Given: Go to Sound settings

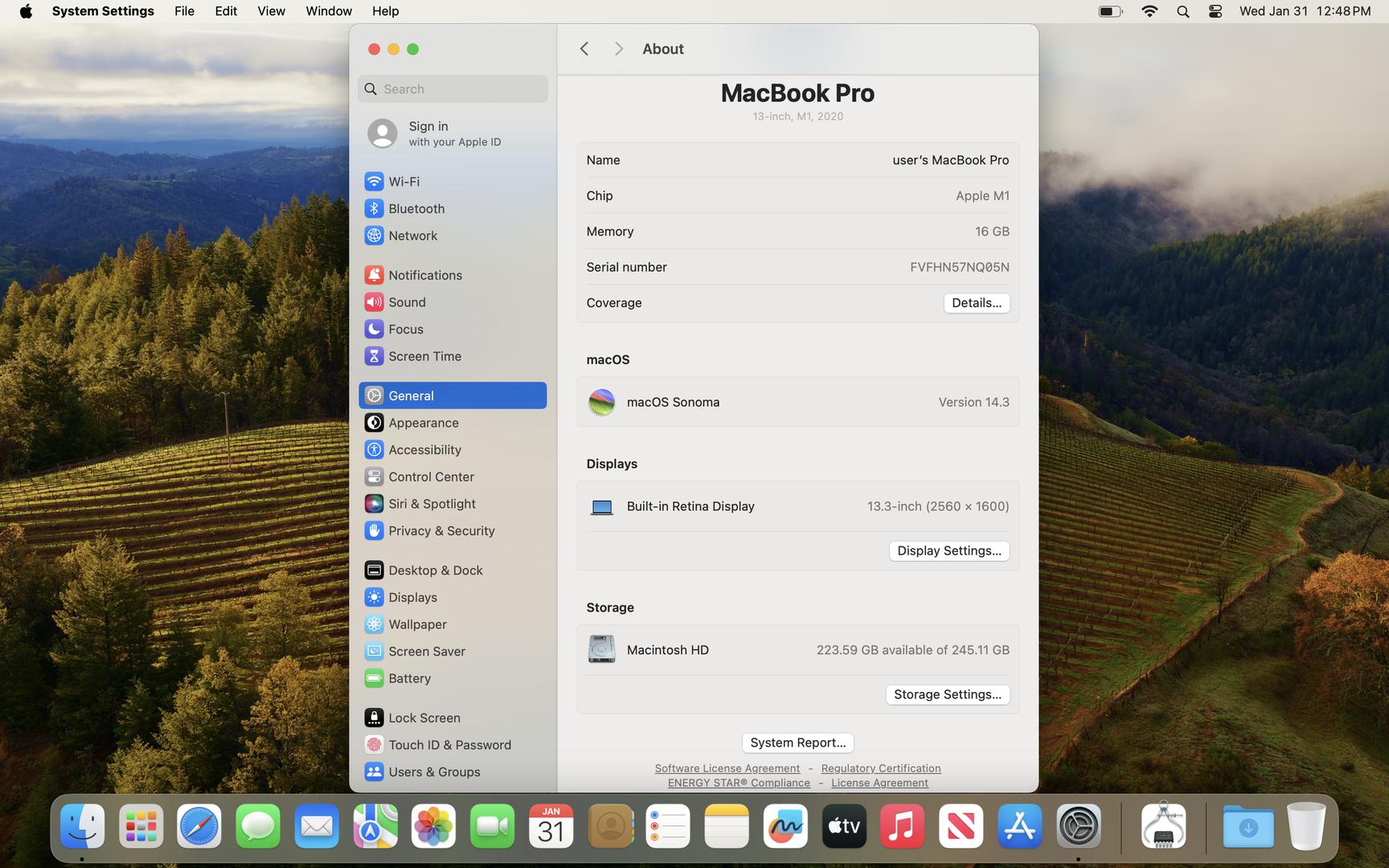Looking at the screenshot, I should [453, 302].
